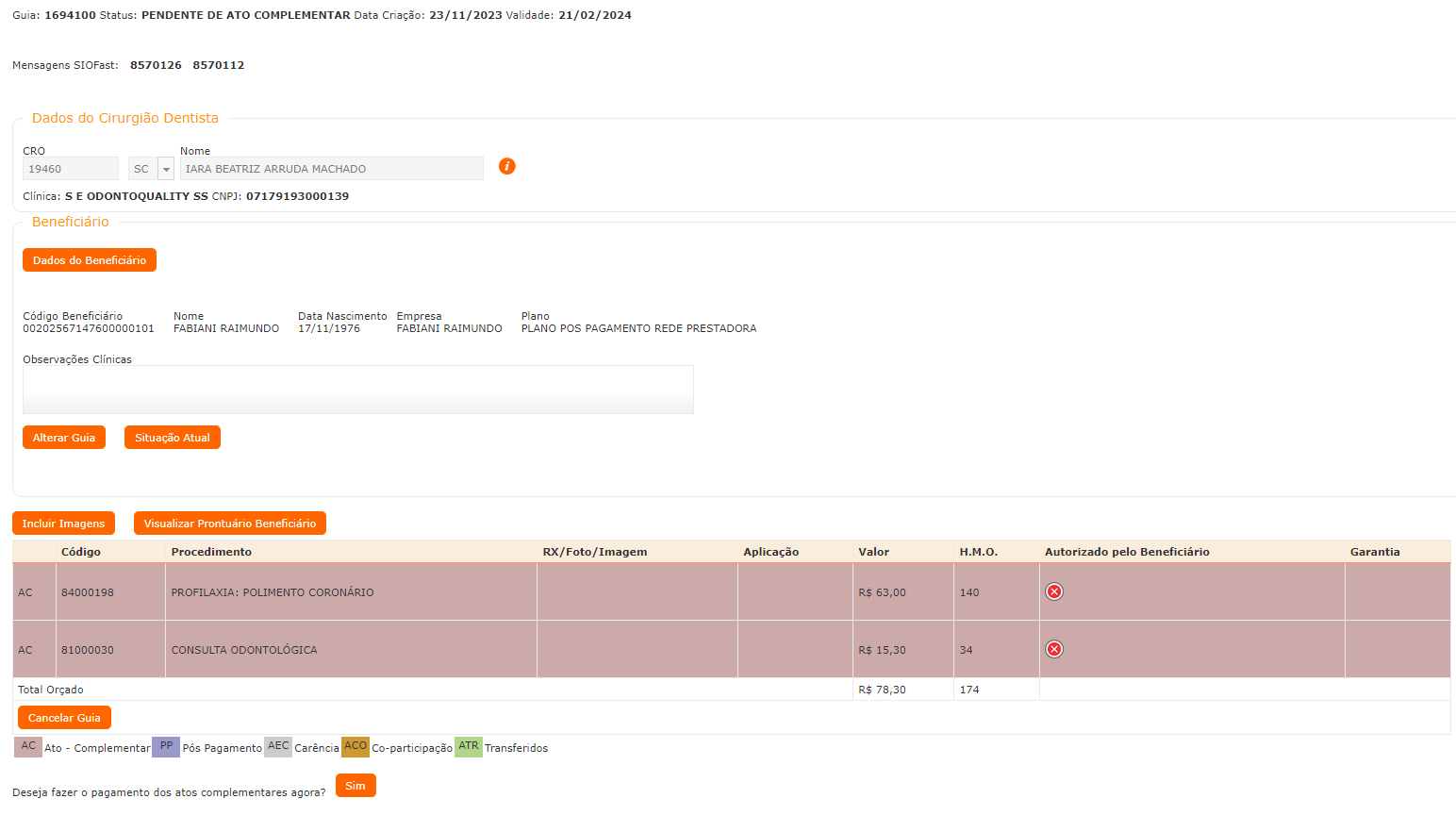Click the ATR Transferidos legend swatch
This screenshot has height=832, width=1456.
469,746
